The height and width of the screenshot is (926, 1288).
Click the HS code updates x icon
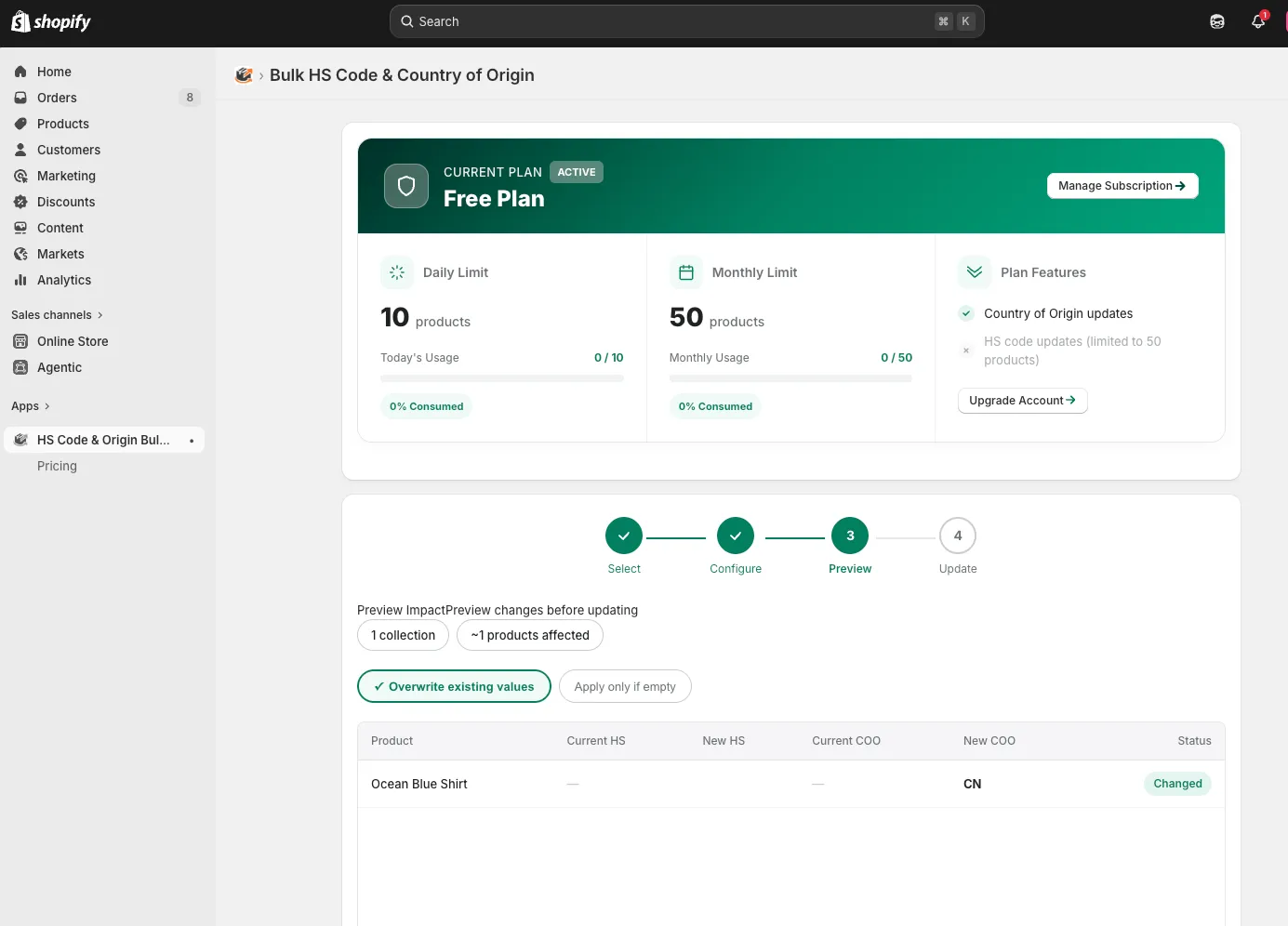click(966, 351)
